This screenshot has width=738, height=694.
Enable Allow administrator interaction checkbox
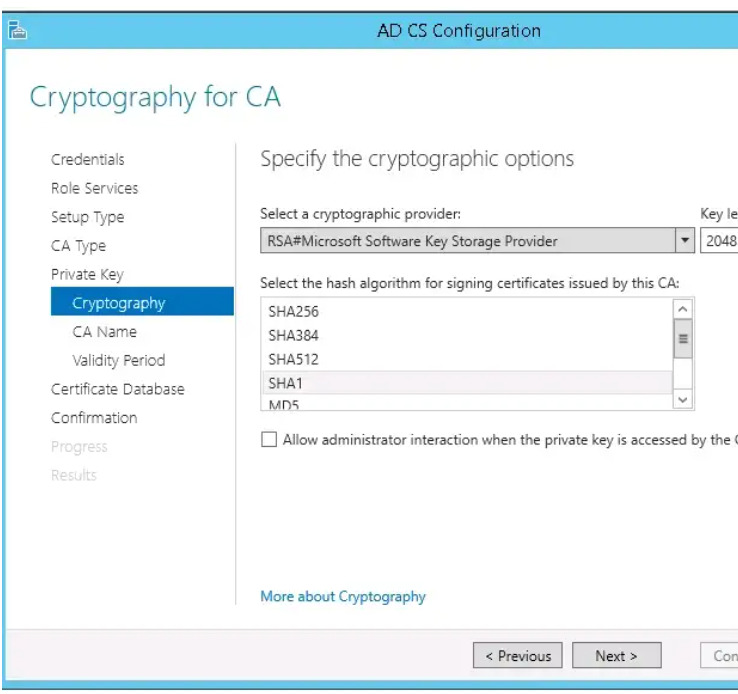[x=269, y=439]
